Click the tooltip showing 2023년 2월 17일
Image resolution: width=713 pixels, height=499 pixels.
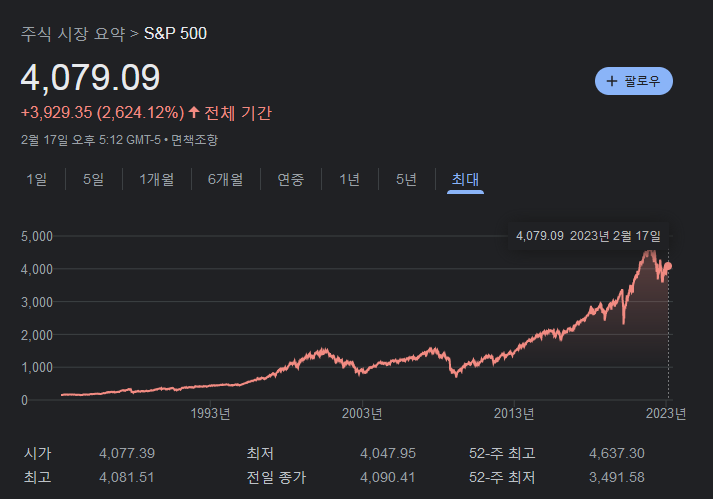pyautogui.click(x=588, y=236)
